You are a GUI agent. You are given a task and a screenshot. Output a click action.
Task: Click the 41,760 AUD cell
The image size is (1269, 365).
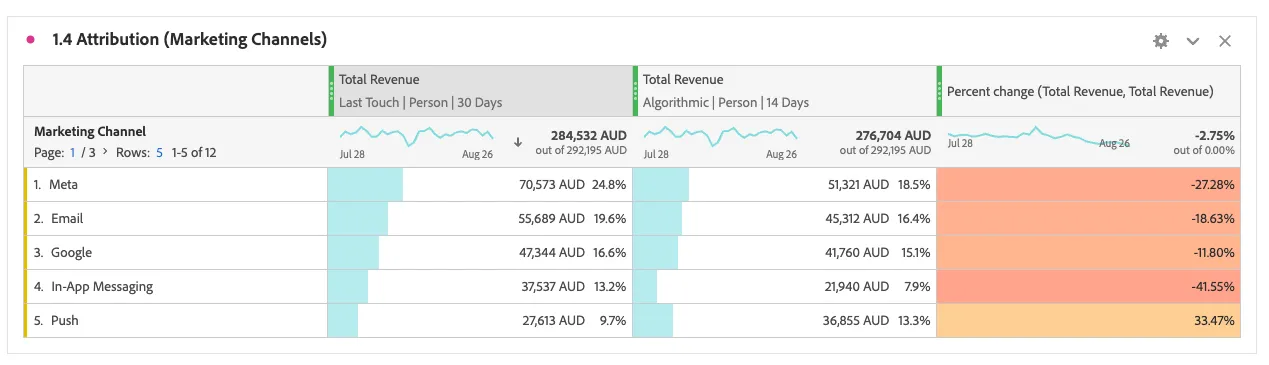pos(784,253)
